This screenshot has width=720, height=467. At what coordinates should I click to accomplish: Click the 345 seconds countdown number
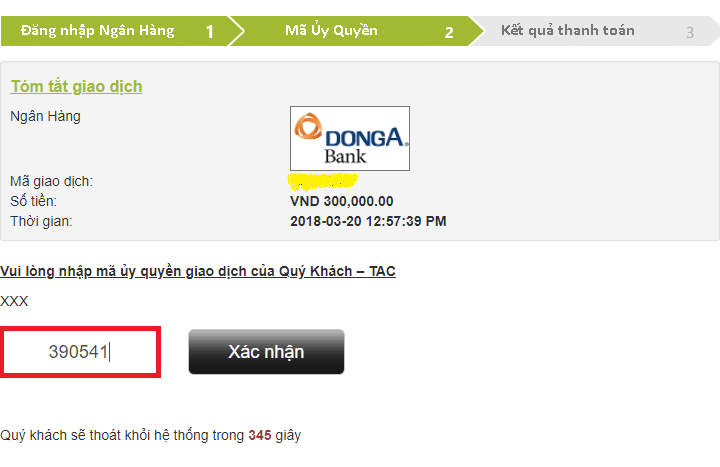[x=260, y=435]
